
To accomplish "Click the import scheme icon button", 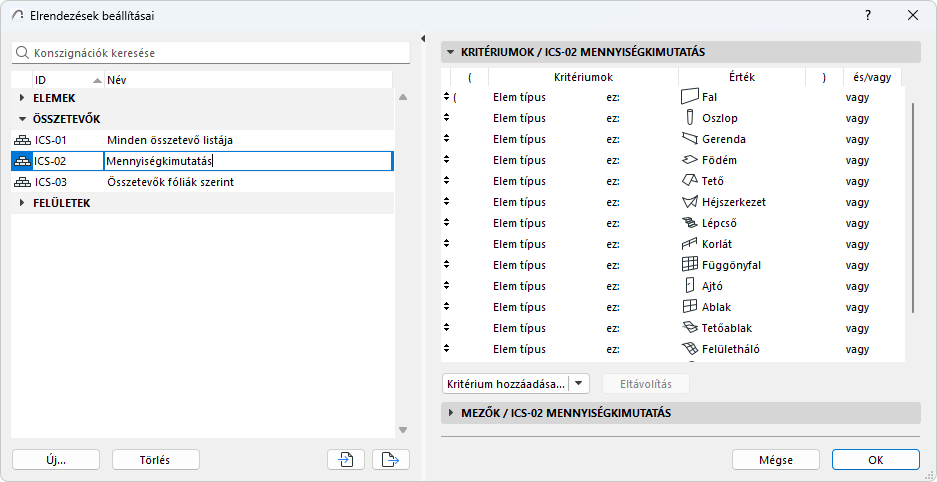I will point(345,460).
